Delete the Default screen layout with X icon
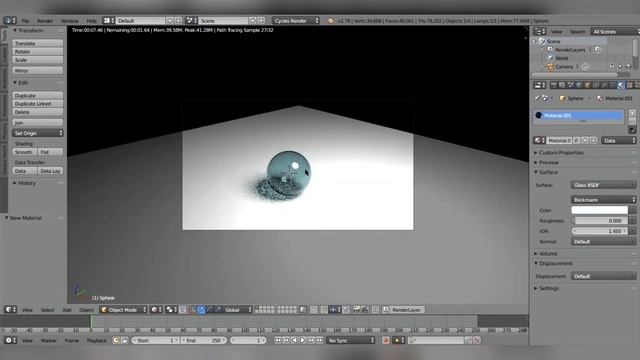This screenshot has width=640, height=360. coord(178,20)
